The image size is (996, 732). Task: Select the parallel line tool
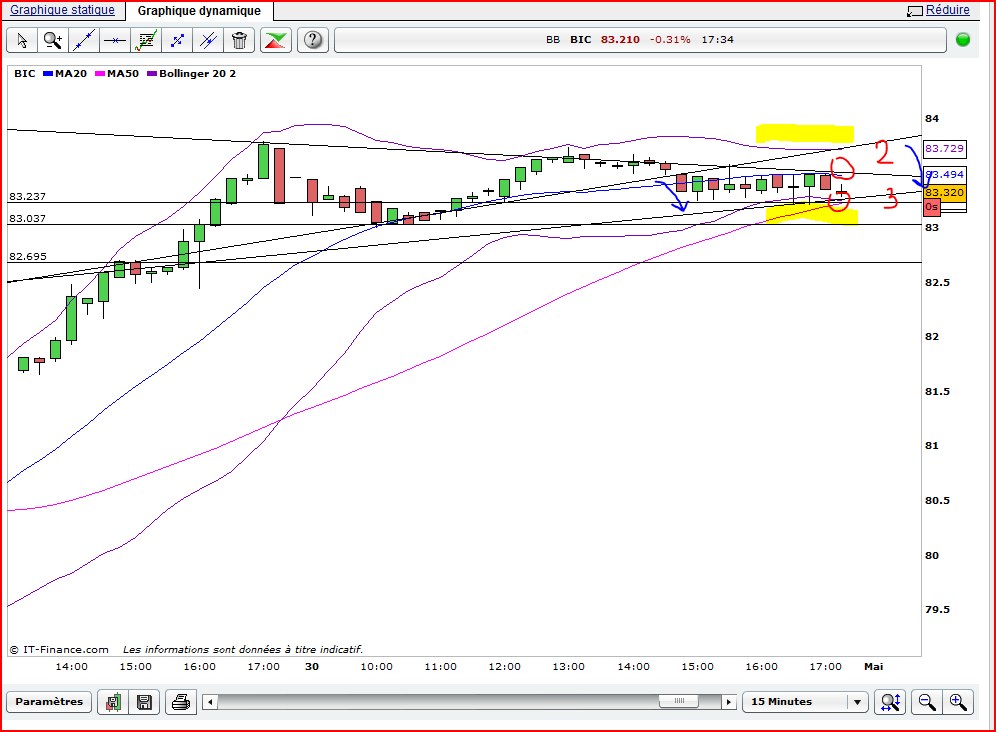coord(208,40)
